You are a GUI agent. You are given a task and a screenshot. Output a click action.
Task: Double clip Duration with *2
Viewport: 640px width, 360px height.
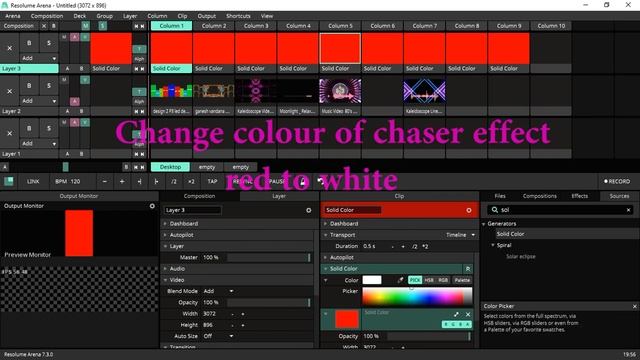click(425, 247)
